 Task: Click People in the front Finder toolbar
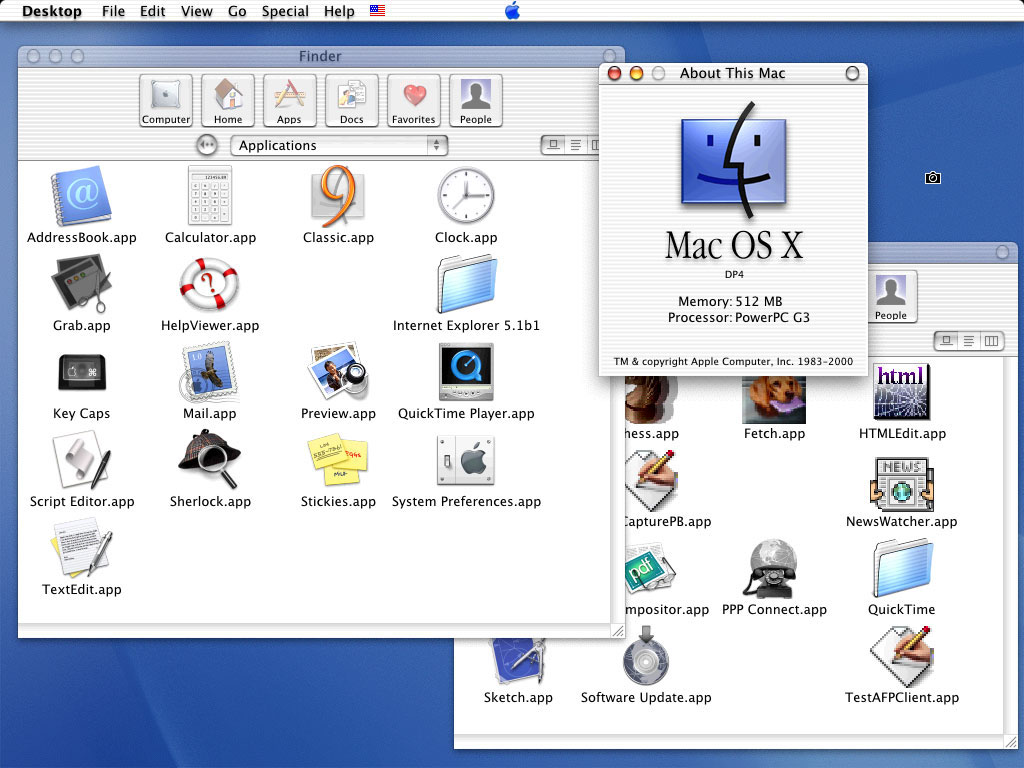(475, 101)
